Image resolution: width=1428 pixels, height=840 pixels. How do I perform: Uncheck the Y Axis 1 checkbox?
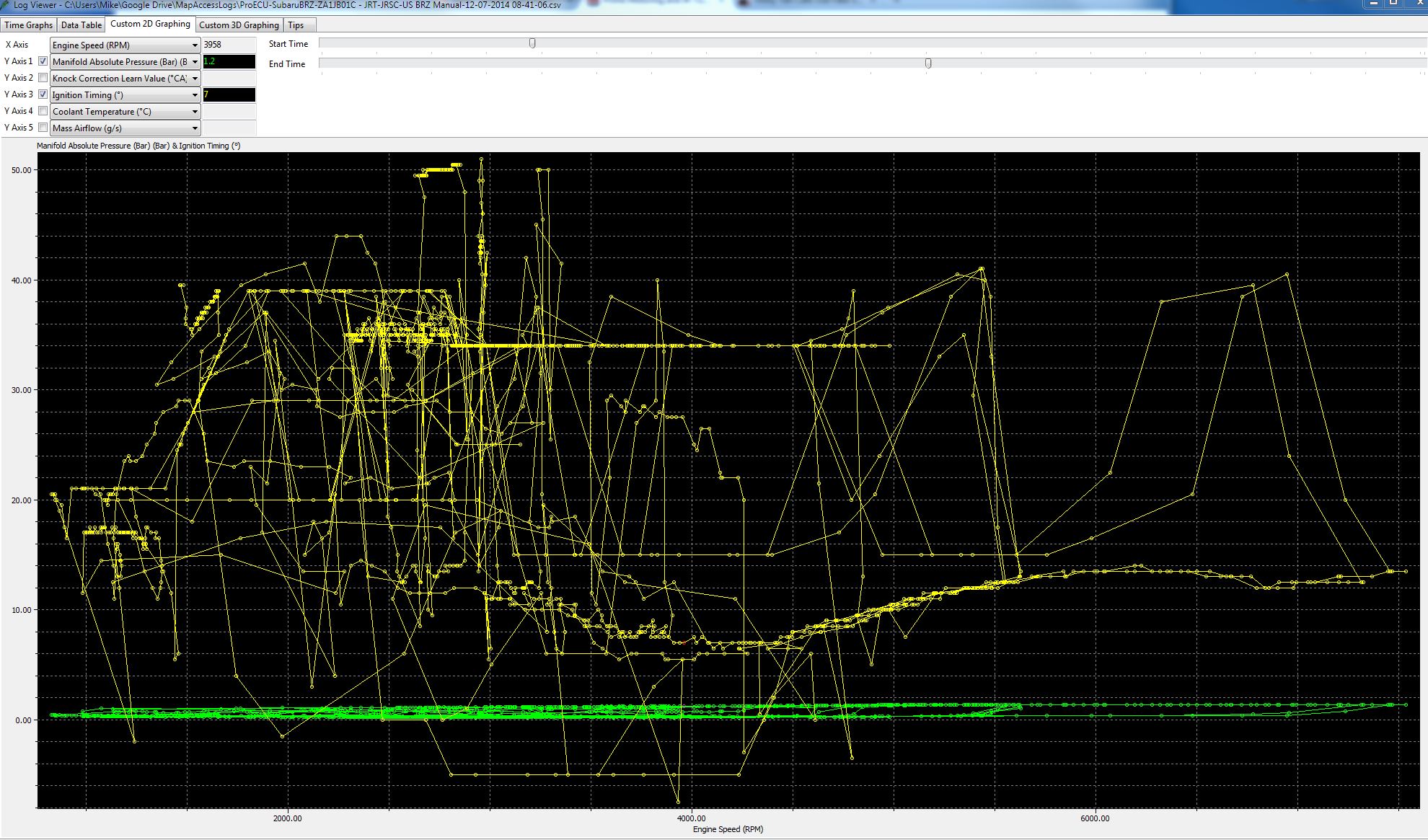pyautogui.click(x=43, y=61)
